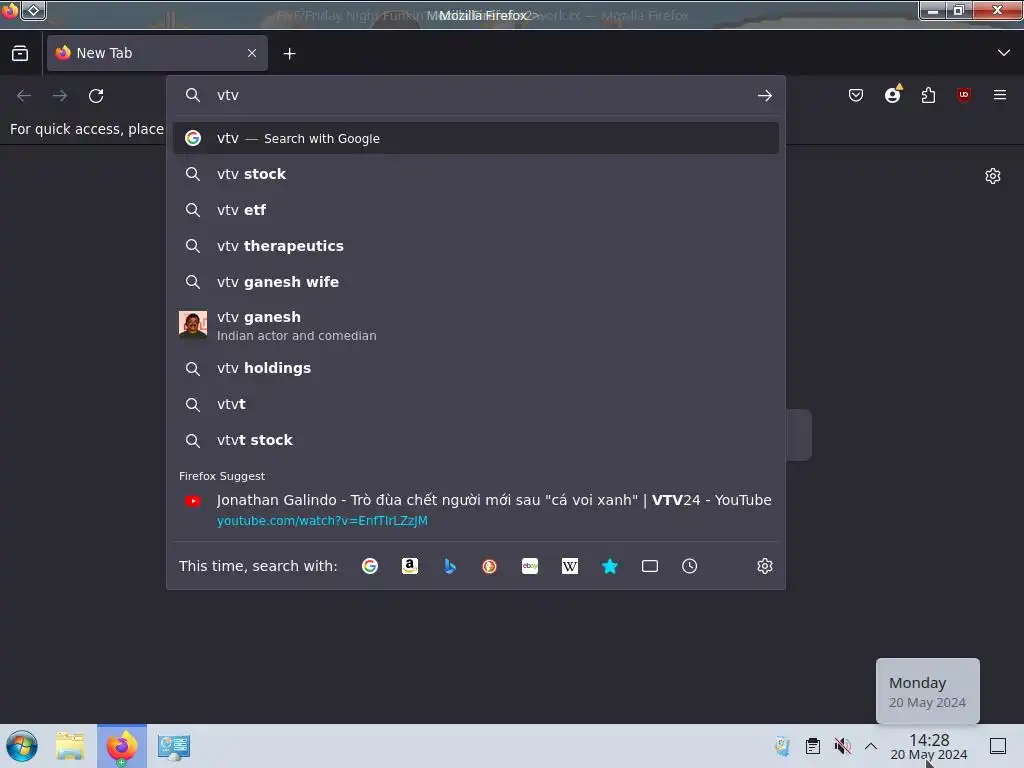
Task: Choose the 'vtvt' suggestion
Action: pos(475,404)
